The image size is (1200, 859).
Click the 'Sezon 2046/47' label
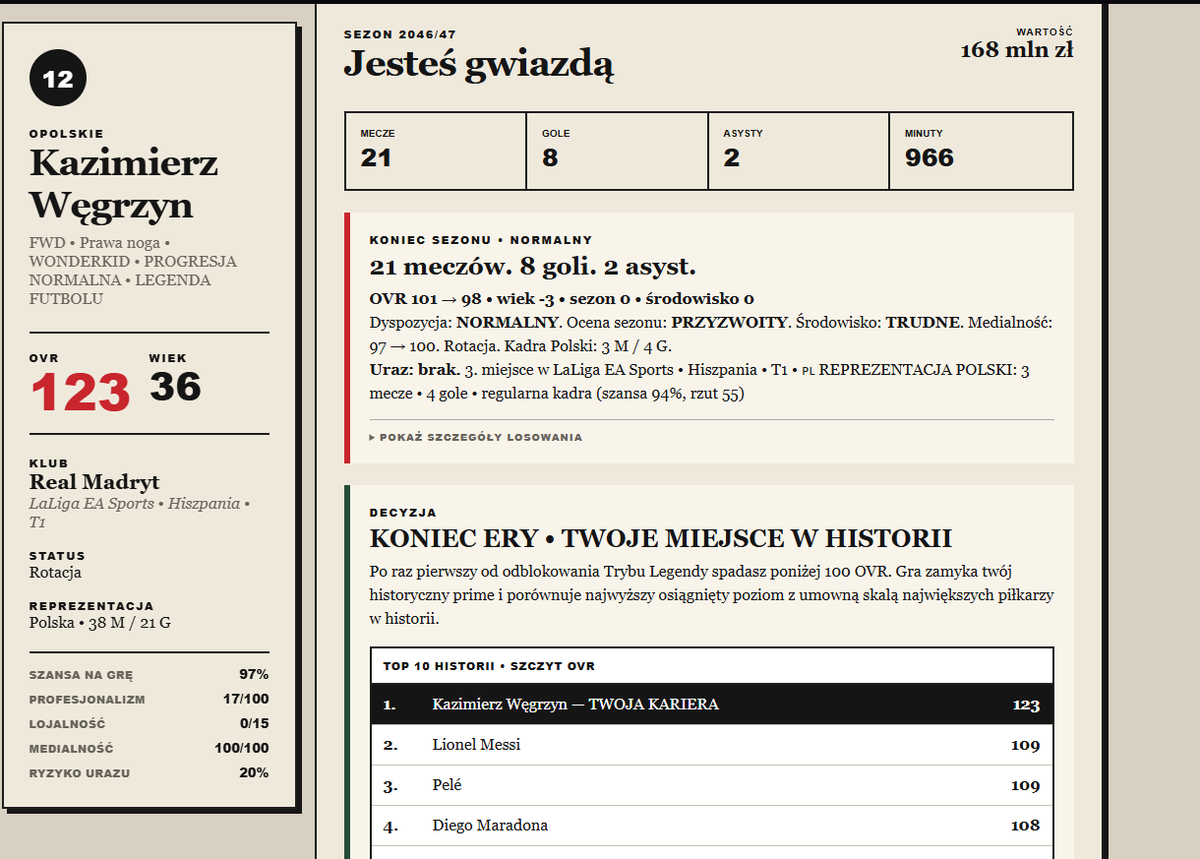[x=400, y=34]
